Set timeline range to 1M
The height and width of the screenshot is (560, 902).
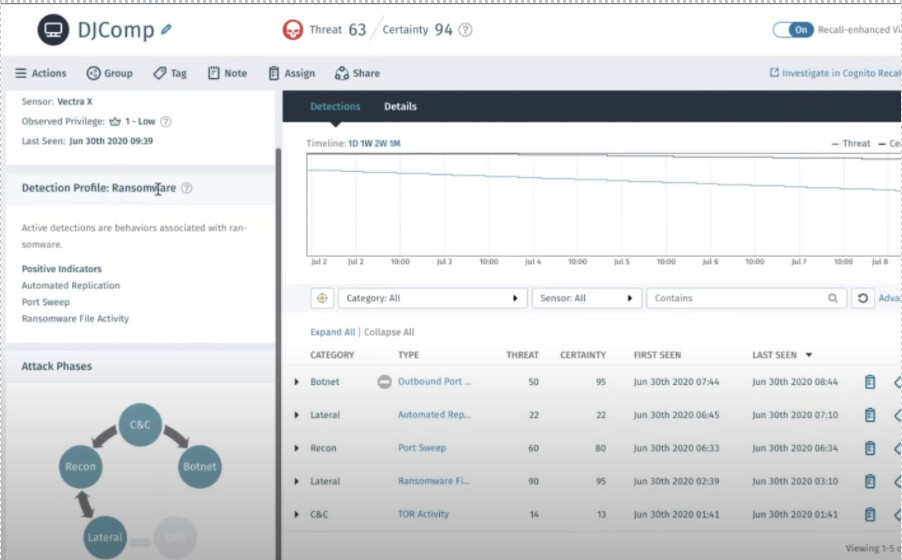click(395, 143)
